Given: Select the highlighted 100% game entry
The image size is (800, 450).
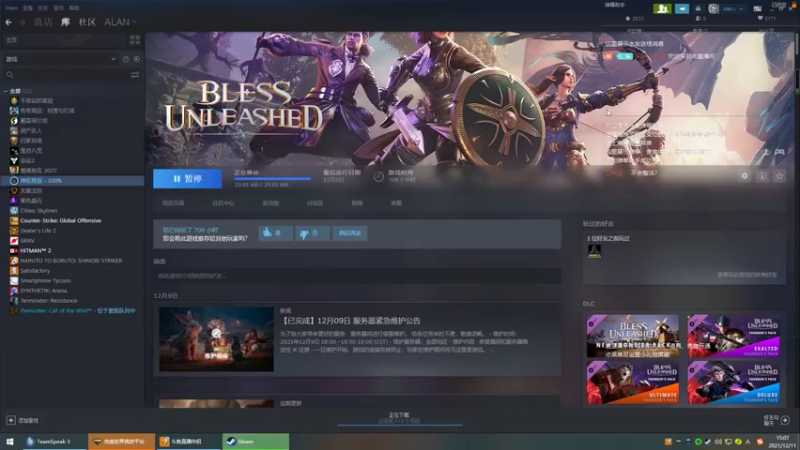Looking at the screenshot, I should [72, 181].
